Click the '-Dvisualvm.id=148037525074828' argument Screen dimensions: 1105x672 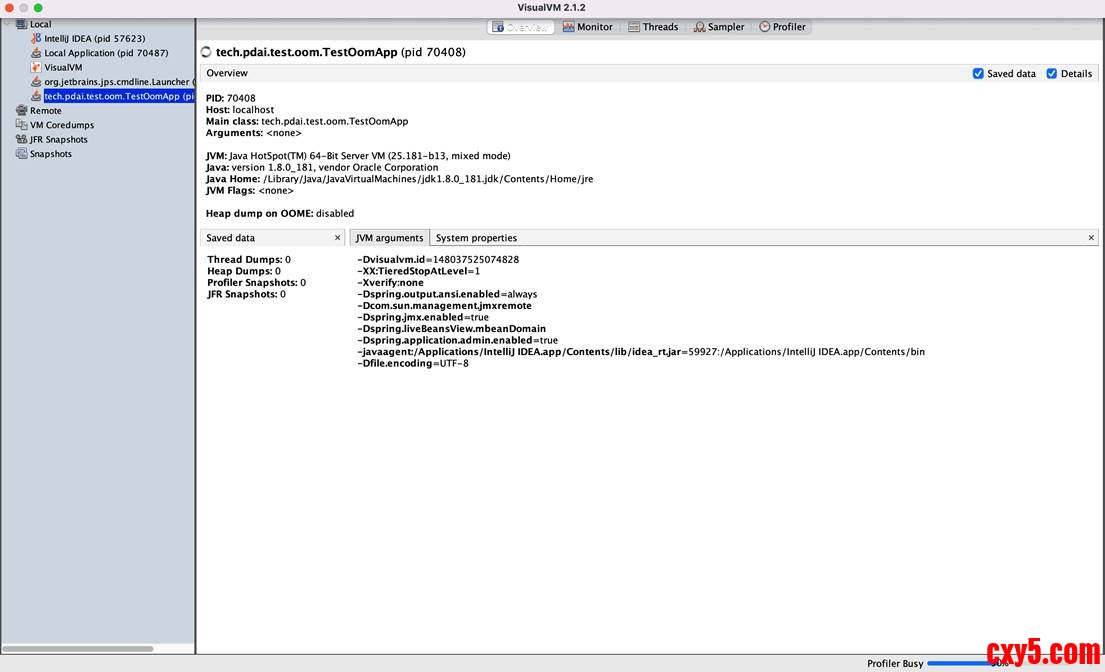coord(438,259)
